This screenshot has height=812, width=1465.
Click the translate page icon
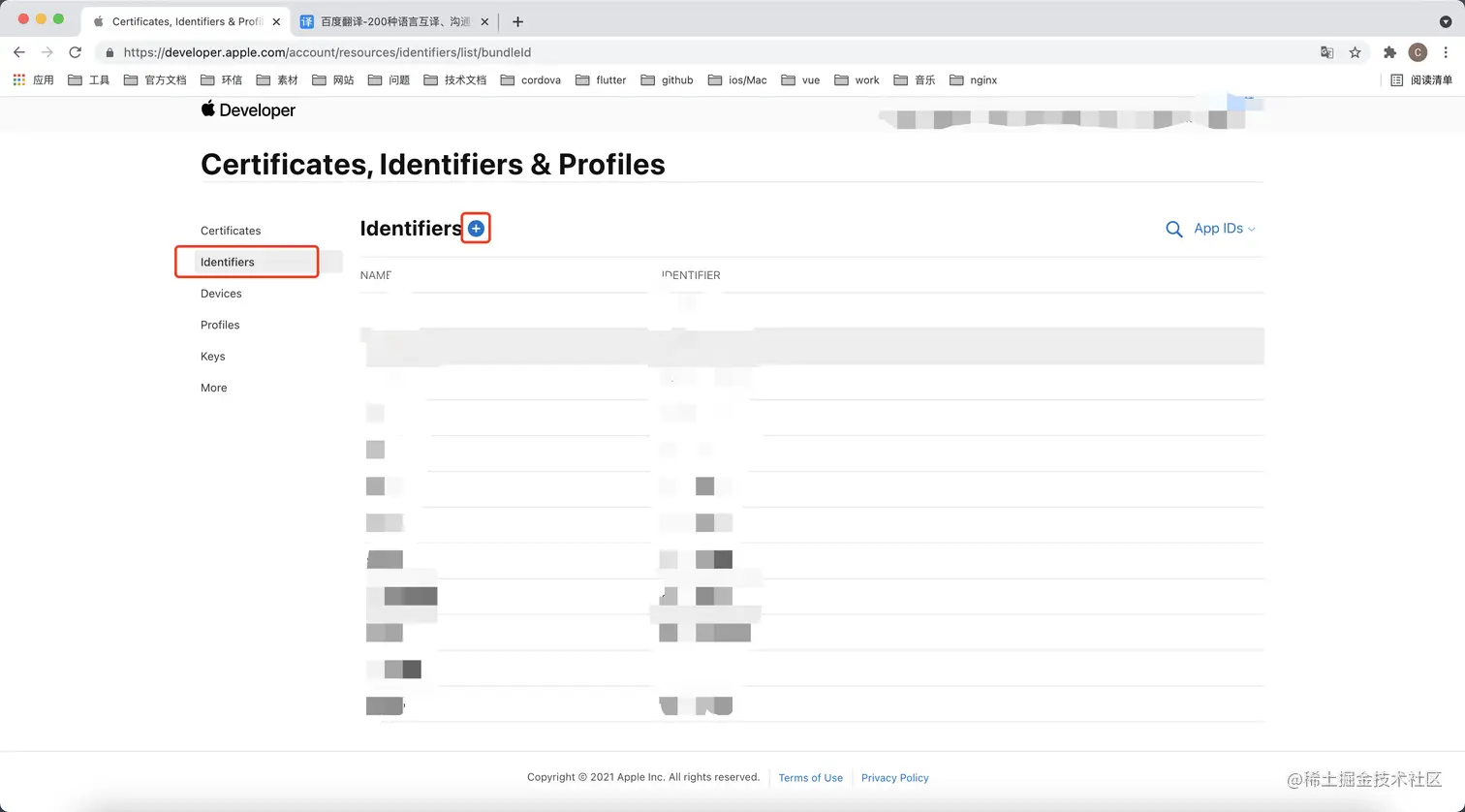[1327, 52]
